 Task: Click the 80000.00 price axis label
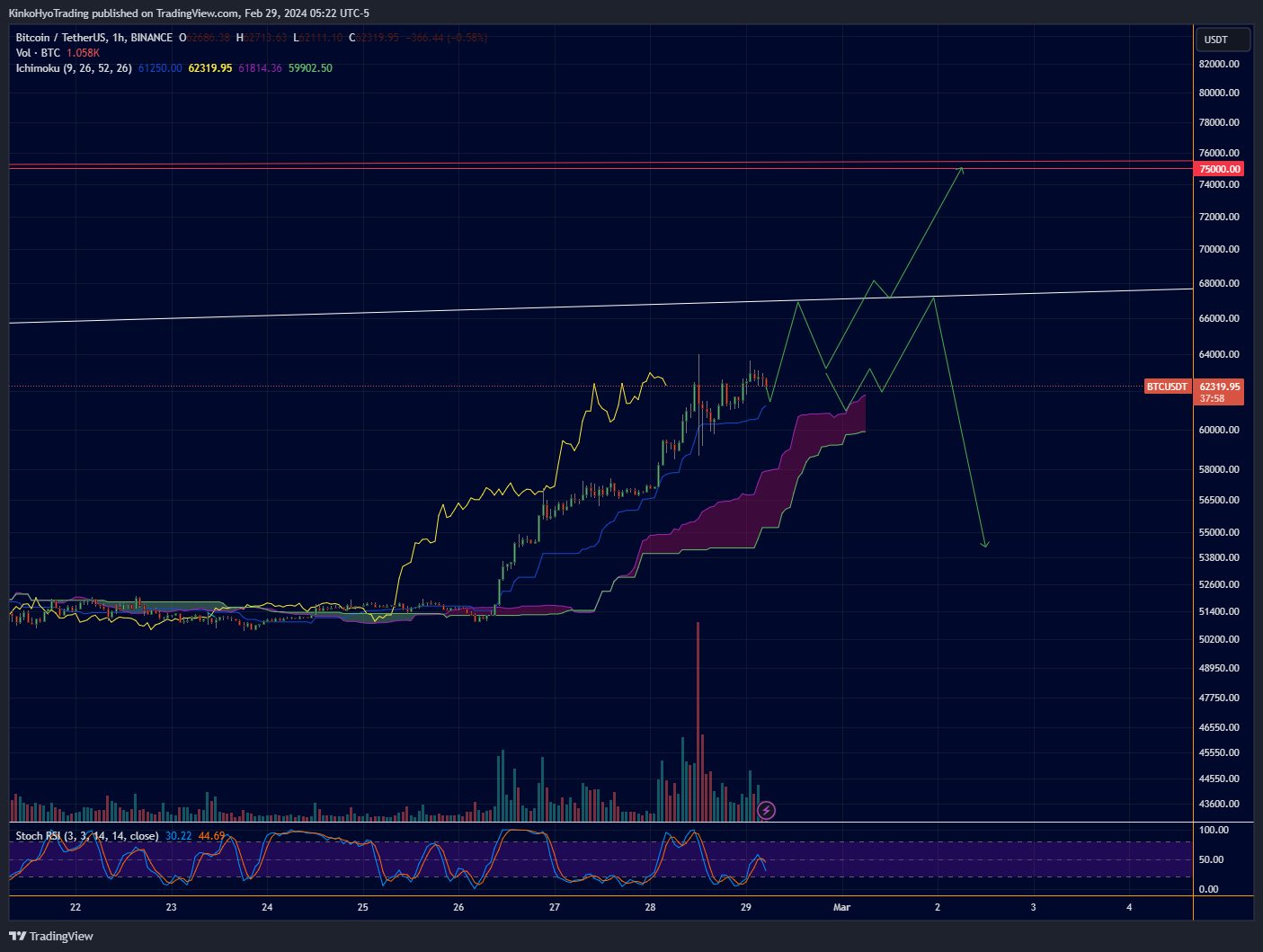point(1220,93)
